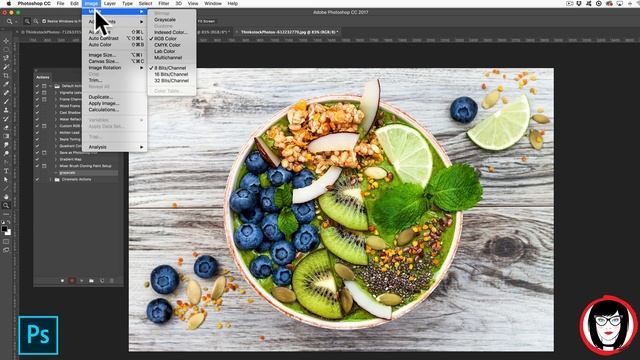Select the Dodge tool
Viewport: 640px width, 360px height.
(x=6, y=153)
